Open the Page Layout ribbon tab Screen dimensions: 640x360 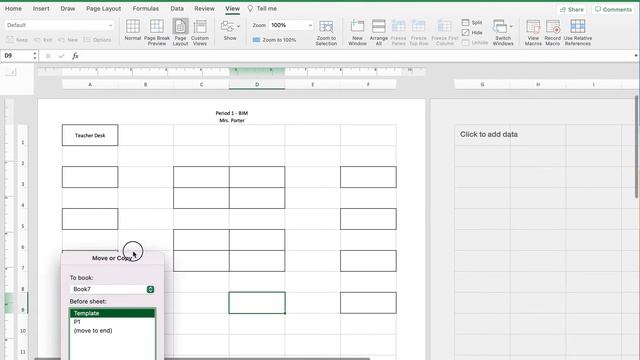(104, 9)
